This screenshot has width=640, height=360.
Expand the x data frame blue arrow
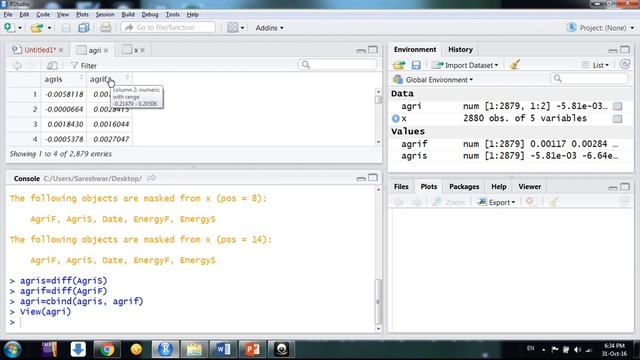(396, 118)
